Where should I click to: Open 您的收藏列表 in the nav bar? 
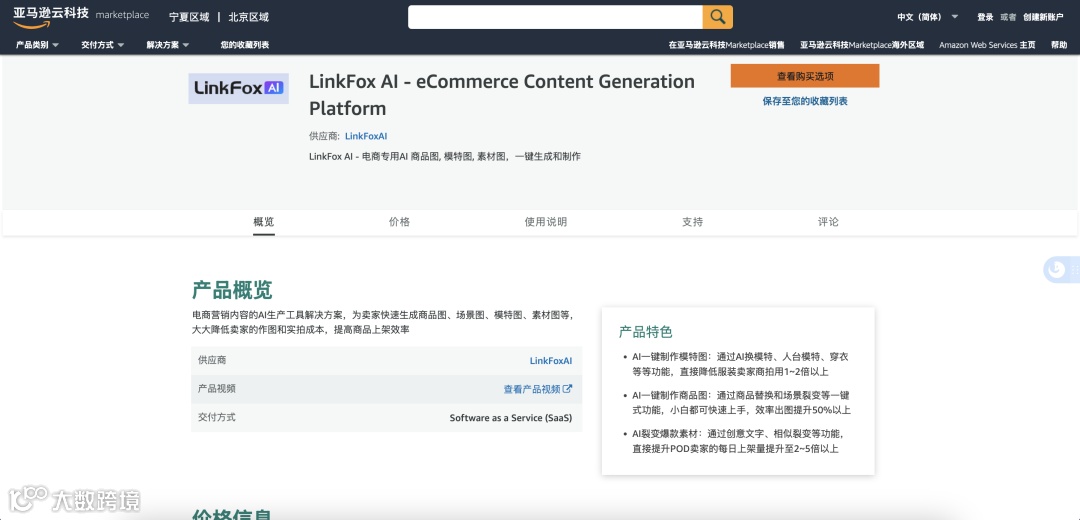point(245,45)
